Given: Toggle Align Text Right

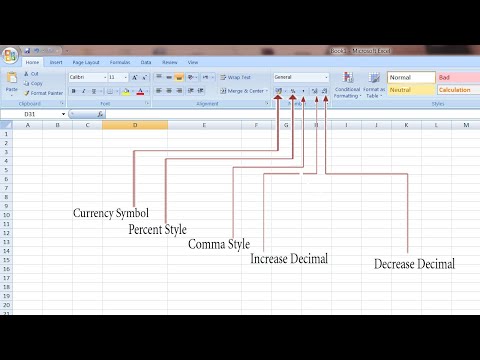Looking at the screenshot, I should (179, 91).
